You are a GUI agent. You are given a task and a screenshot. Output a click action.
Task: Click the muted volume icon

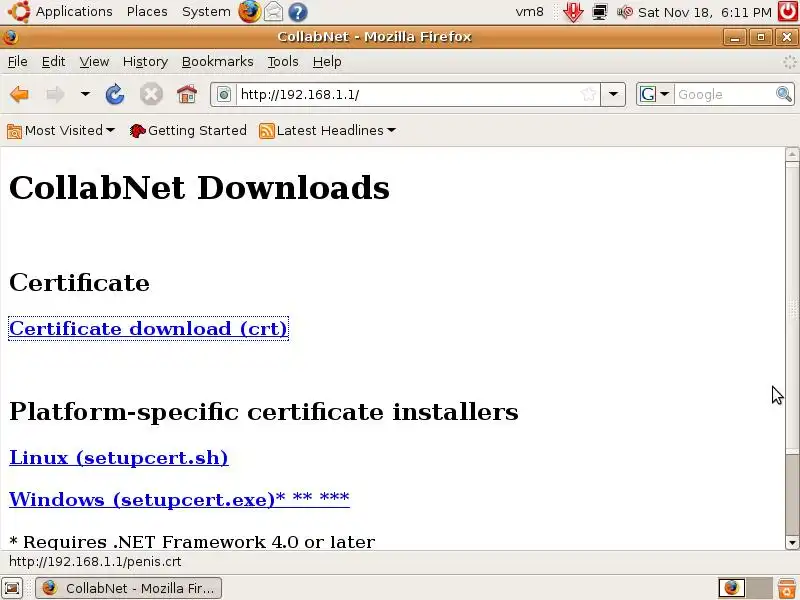pyautogui.click(x=625, y=12)
